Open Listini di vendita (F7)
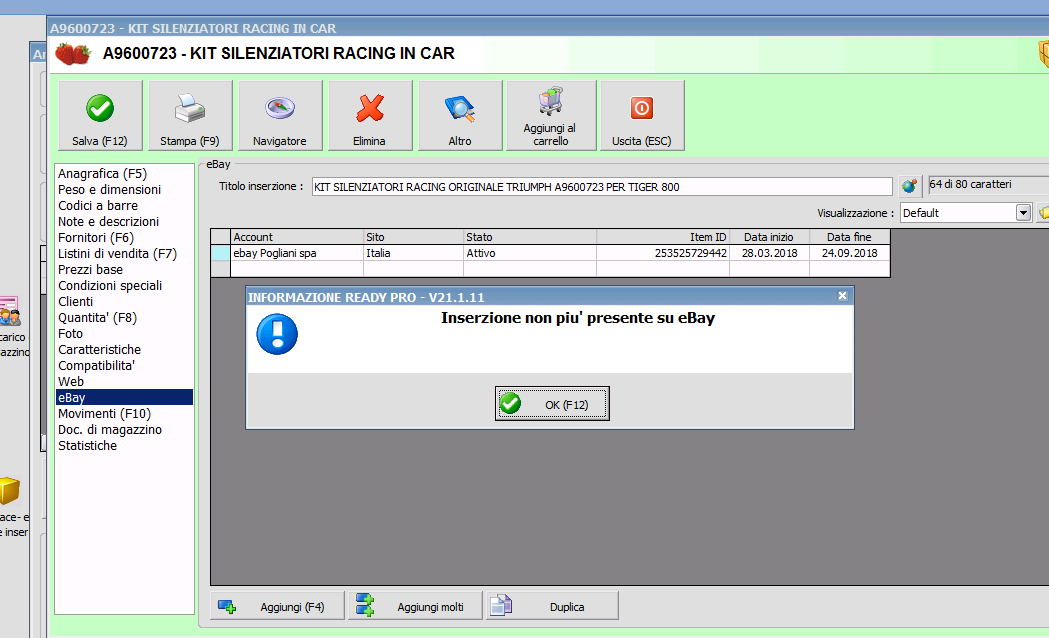Viewport: 1049px width, 638px height. click(124, 253)
